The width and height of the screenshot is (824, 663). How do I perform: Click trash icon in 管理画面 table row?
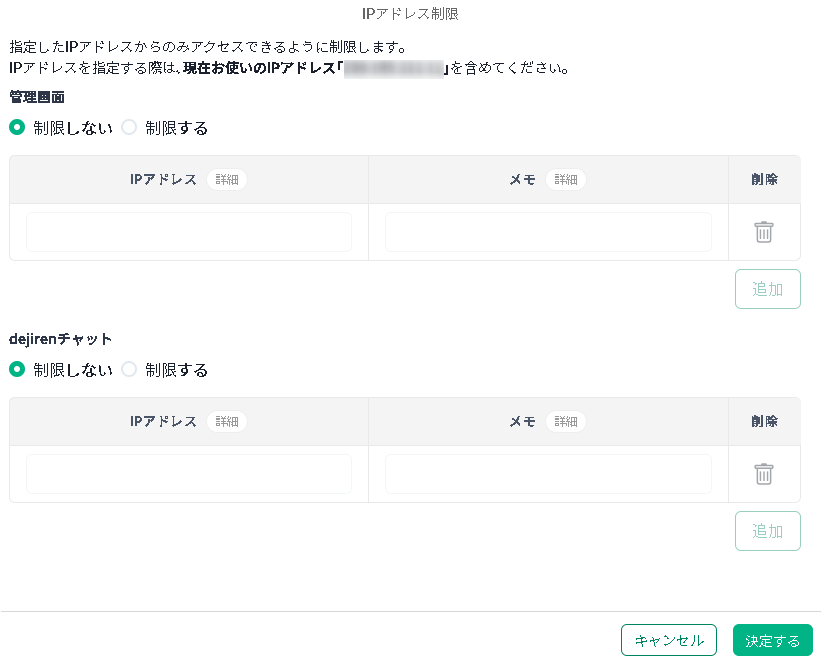point(764,232)
